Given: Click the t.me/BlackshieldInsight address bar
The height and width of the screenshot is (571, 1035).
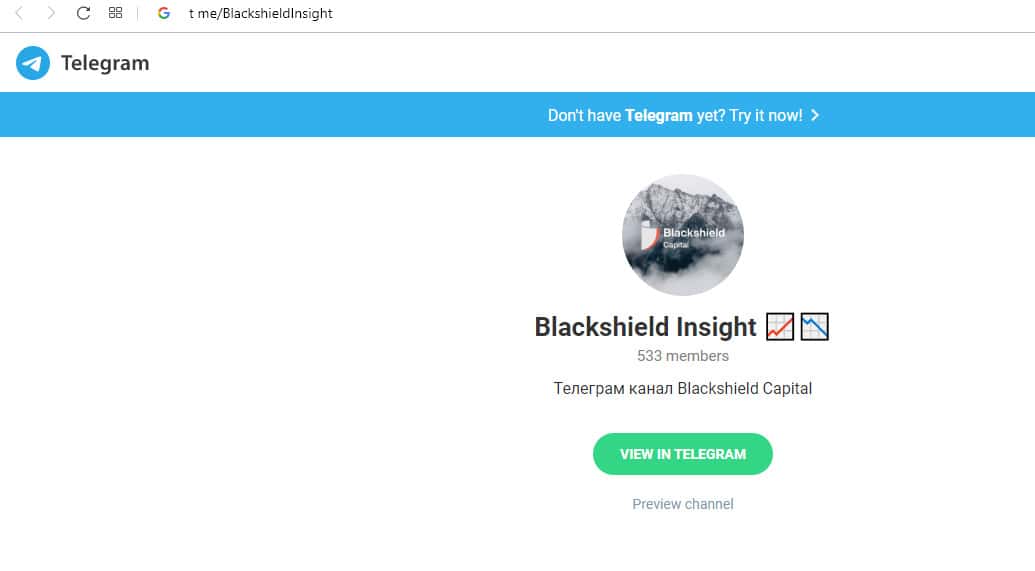Looking at the screenshot, I should point(261,13).
